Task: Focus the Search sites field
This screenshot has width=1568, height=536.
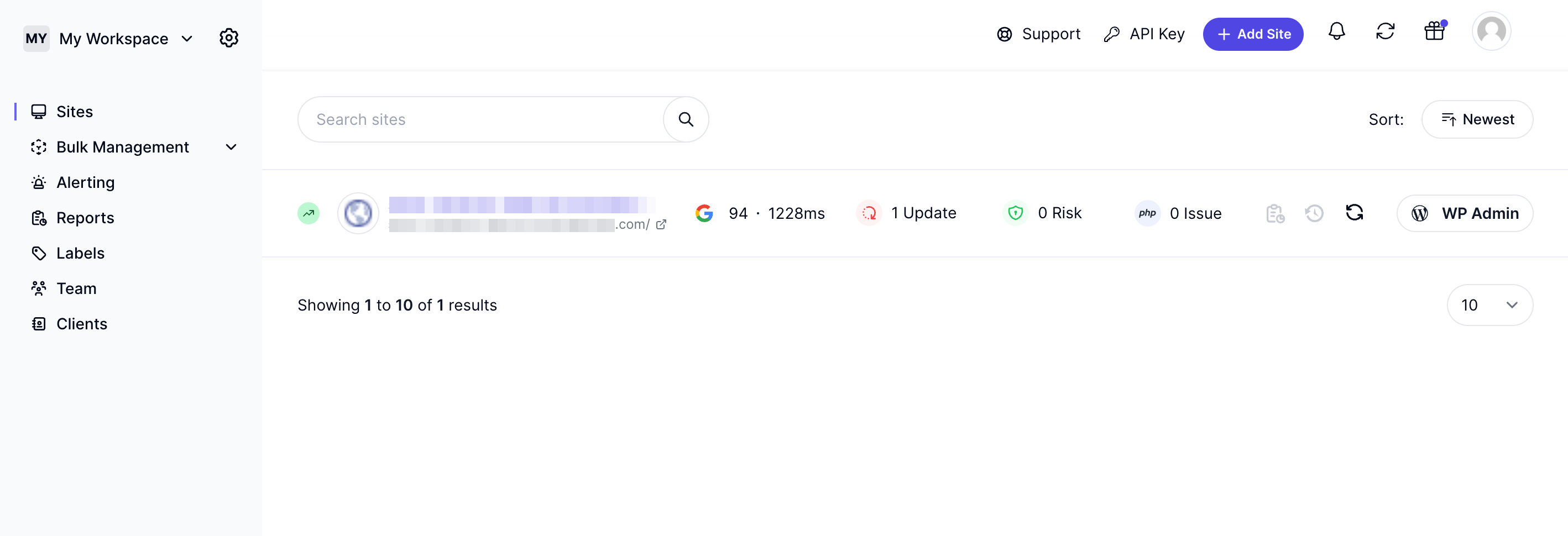Action: [481, 119]
